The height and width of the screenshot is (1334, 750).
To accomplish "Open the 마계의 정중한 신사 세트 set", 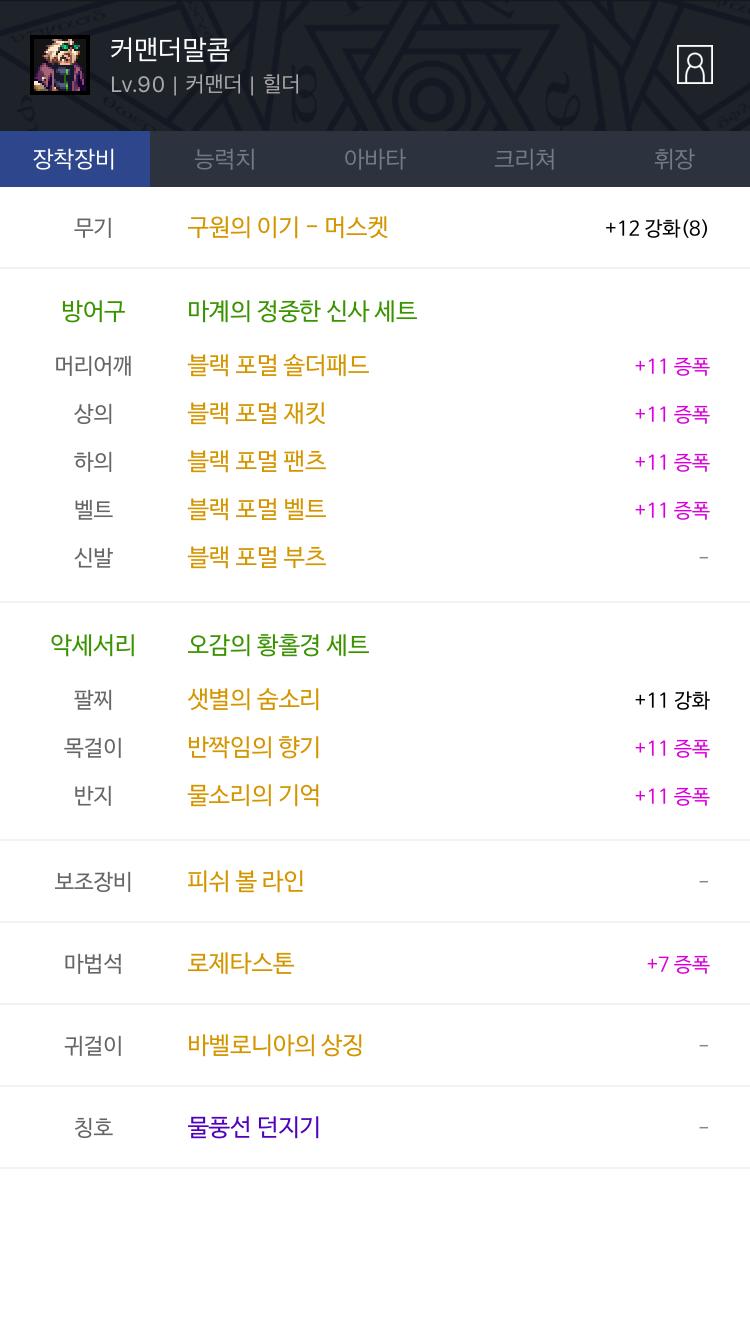I will (x=302, y=311).
